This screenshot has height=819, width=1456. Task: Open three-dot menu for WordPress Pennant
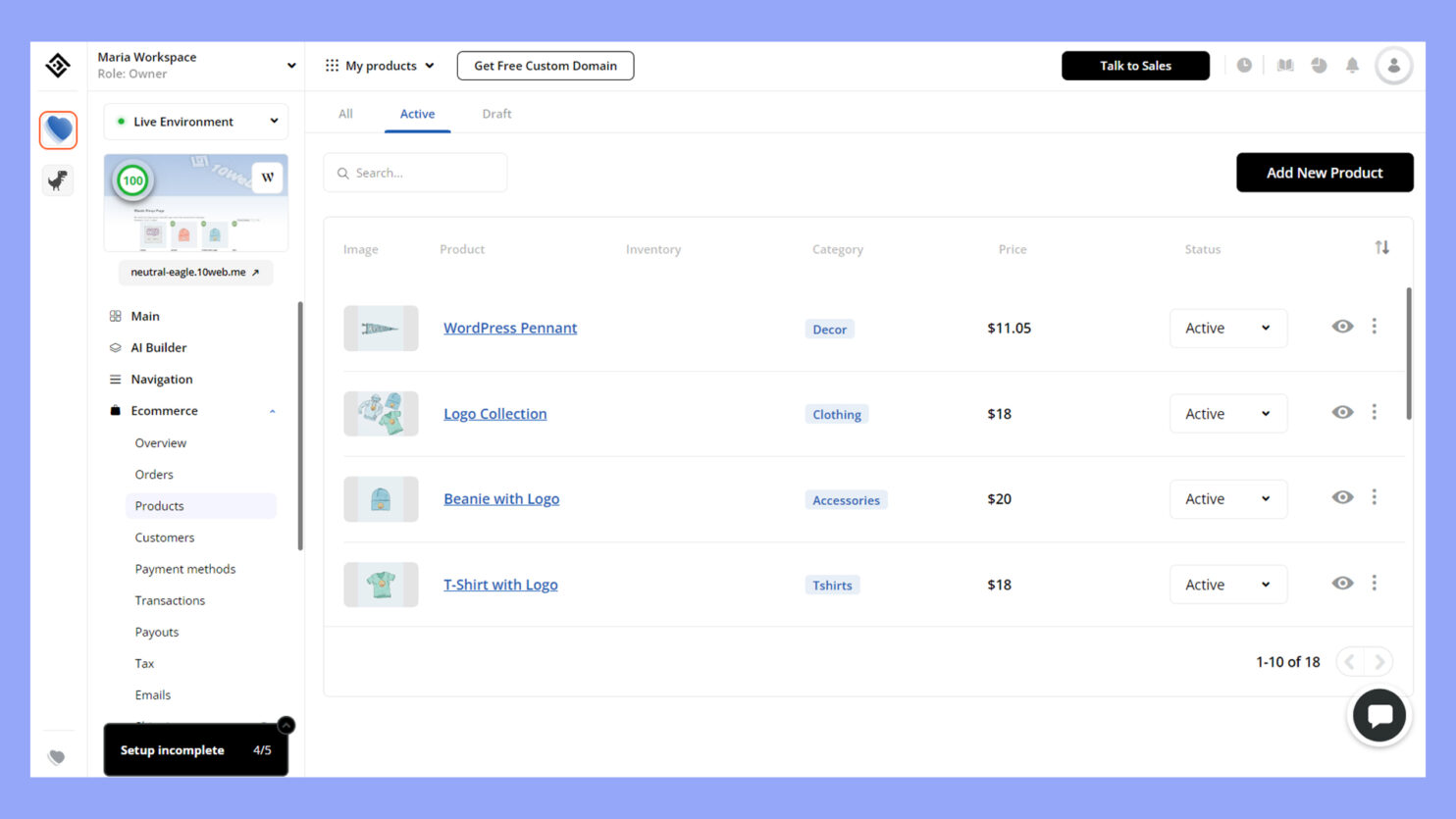tap(1374, 327)
